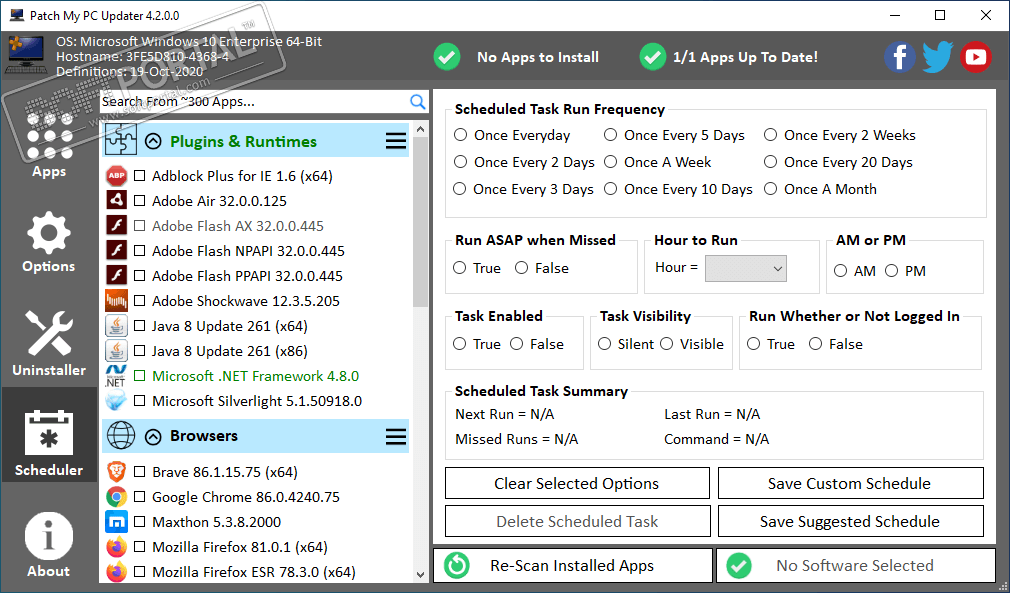The image size is (1010, 593).
Task: Click the app list scrollbar down arrow
Action: pos(421,574)
